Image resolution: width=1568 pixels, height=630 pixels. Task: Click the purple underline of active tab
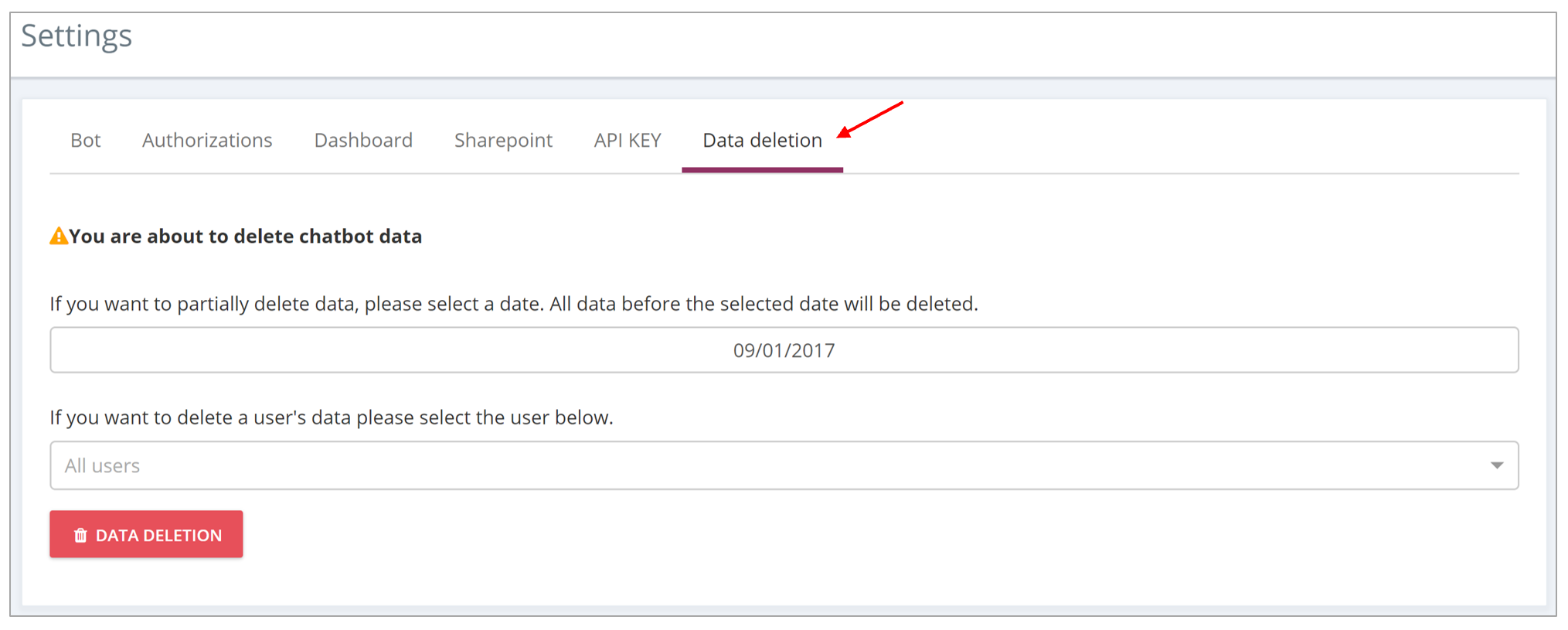pos(762,170)
